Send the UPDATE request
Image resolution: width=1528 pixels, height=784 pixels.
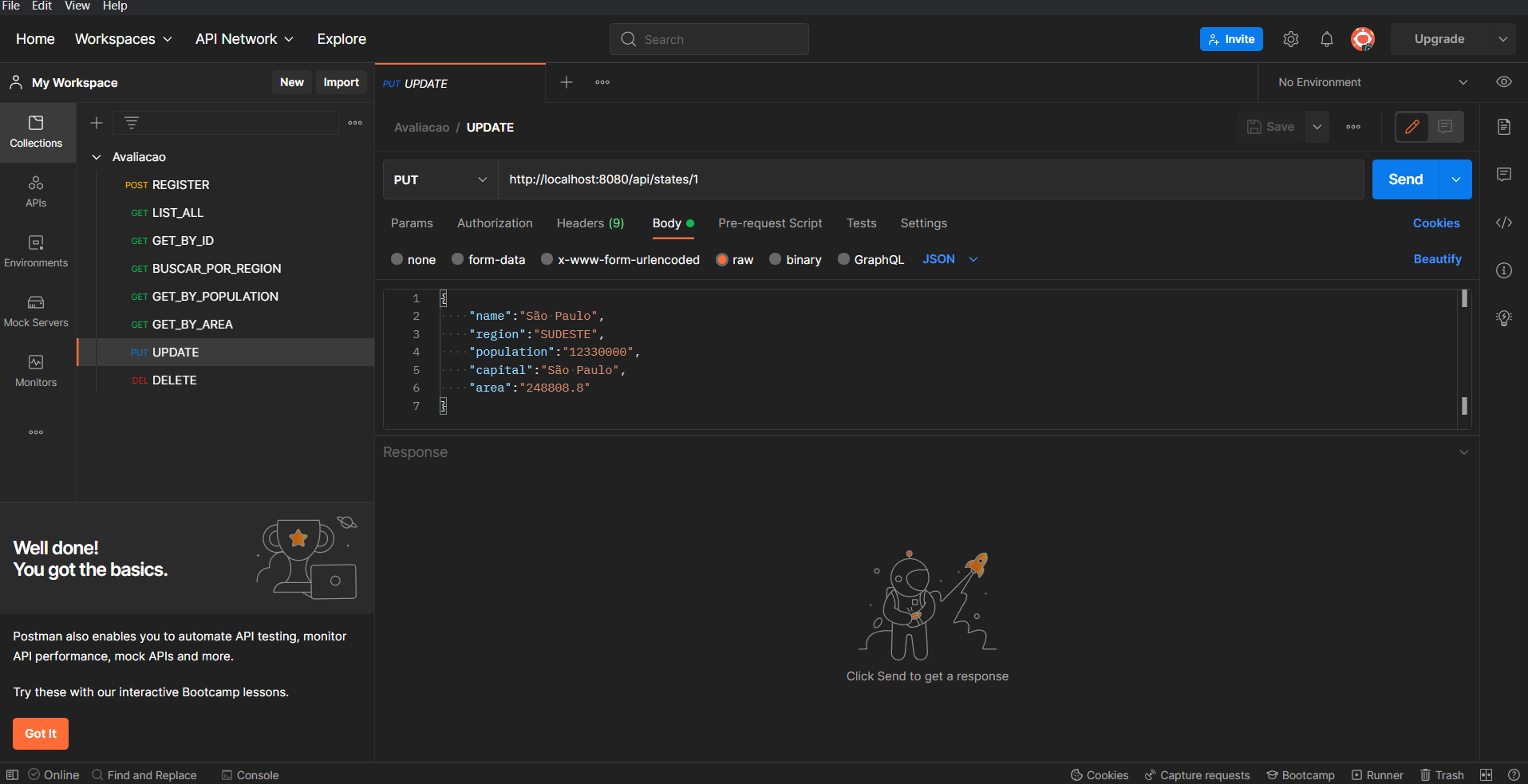[x=1405, y=179]
